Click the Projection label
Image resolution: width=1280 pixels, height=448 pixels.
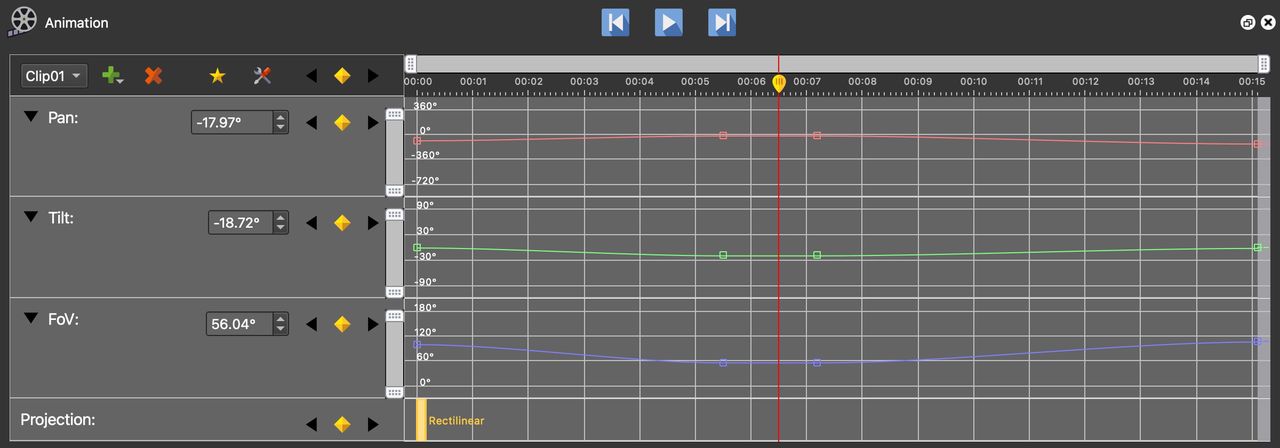(x=57, y=419)
